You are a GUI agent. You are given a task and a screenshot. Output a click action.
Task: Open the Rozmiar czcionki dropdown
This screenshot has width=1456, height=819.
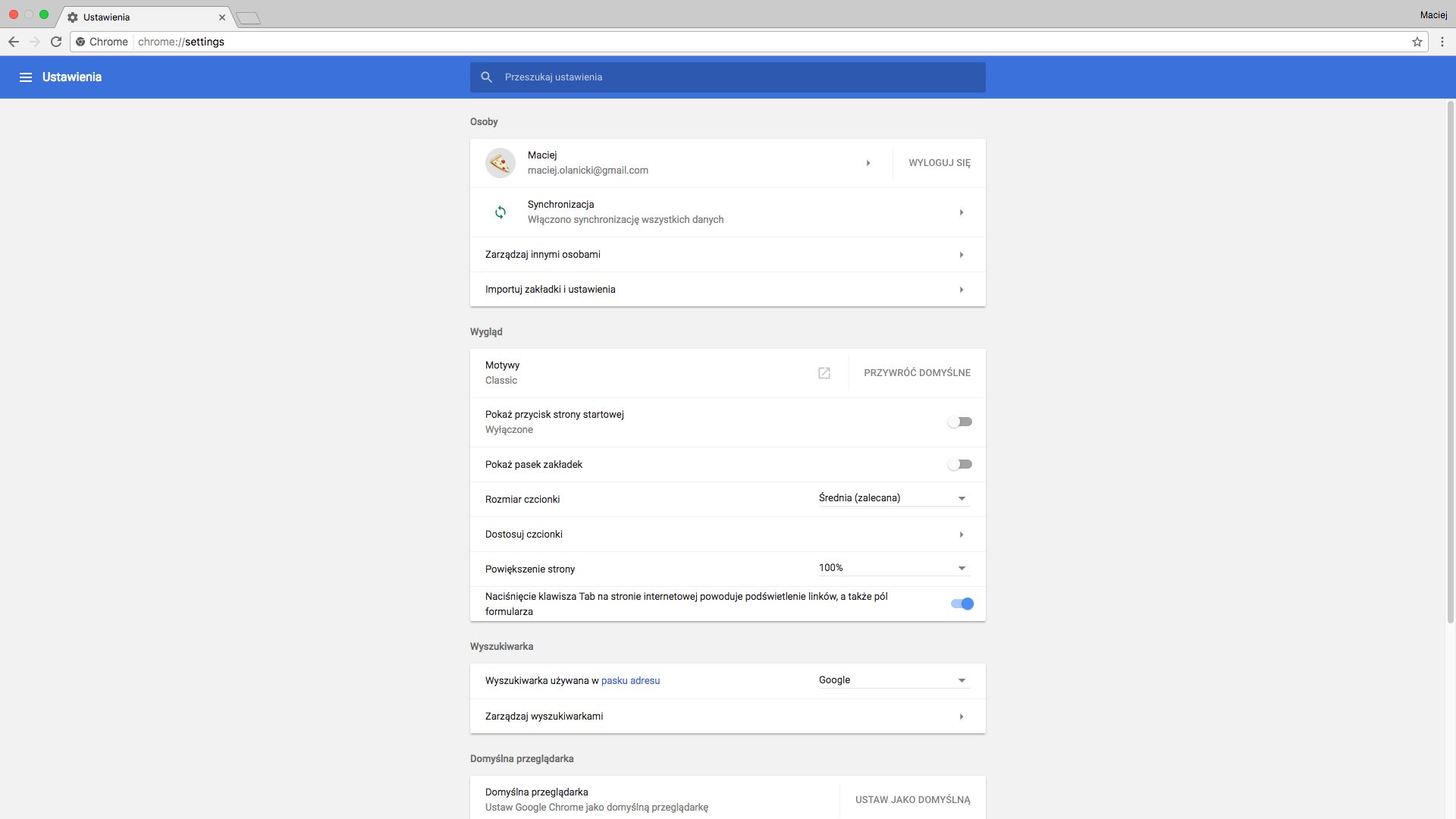click(x=893, y=498)
